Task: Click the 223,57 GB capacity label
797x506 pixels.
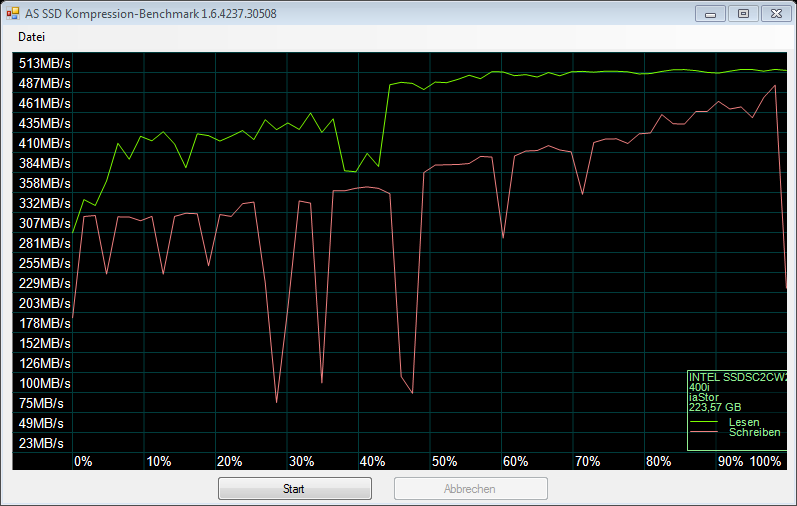Action: click(715, 407)
